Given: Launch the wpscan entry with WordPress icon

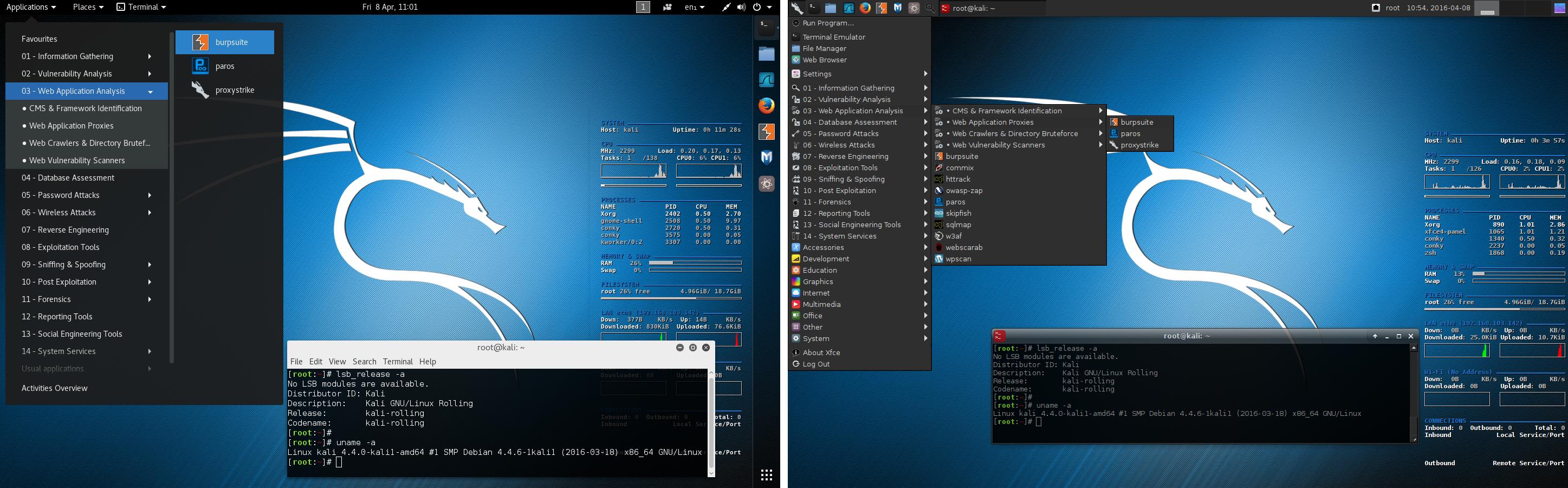Looking at the screenshot, I should tap(958, 259).
